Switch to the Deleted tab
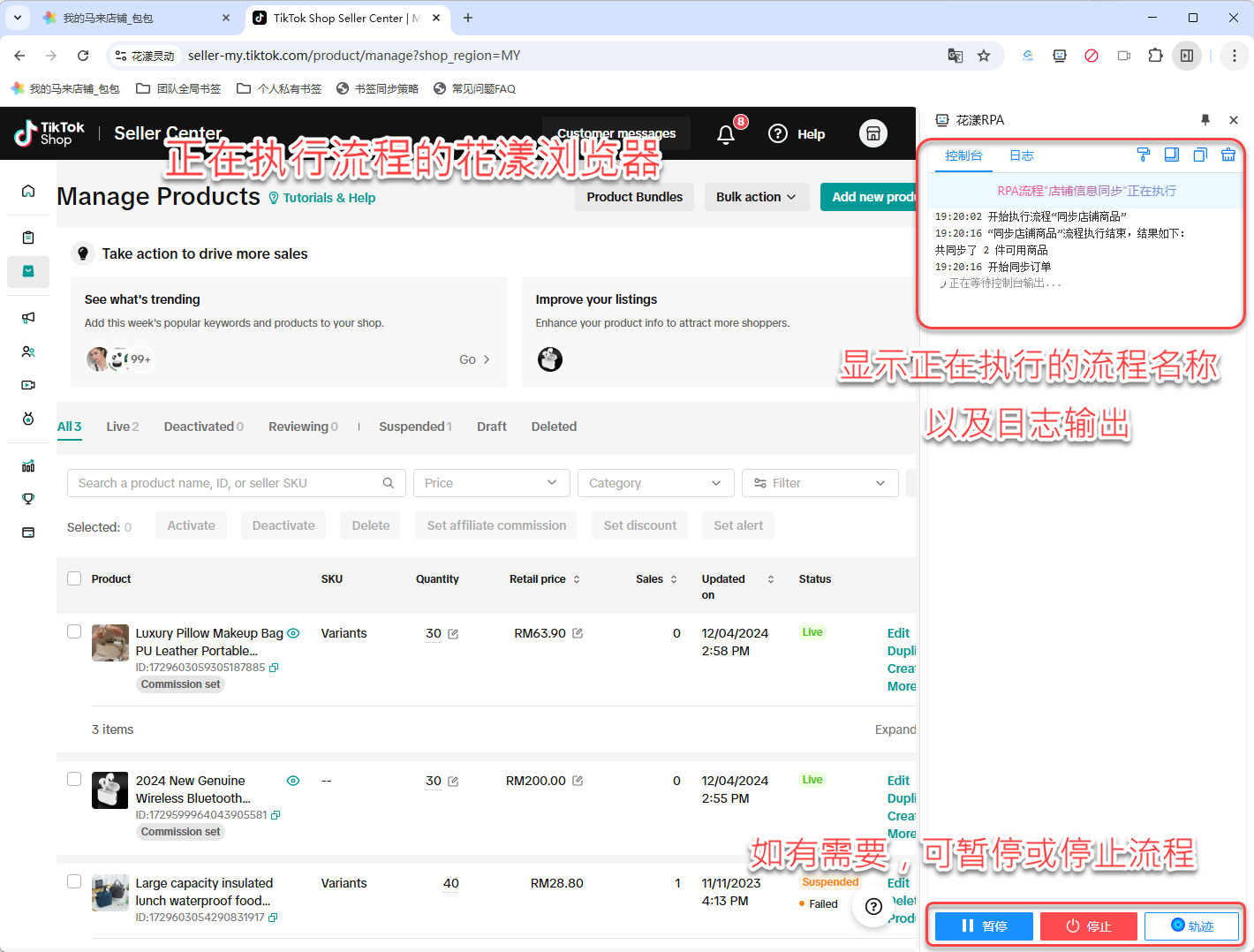Viewport: 1254px width, 952px height. [x=554, y=427]
